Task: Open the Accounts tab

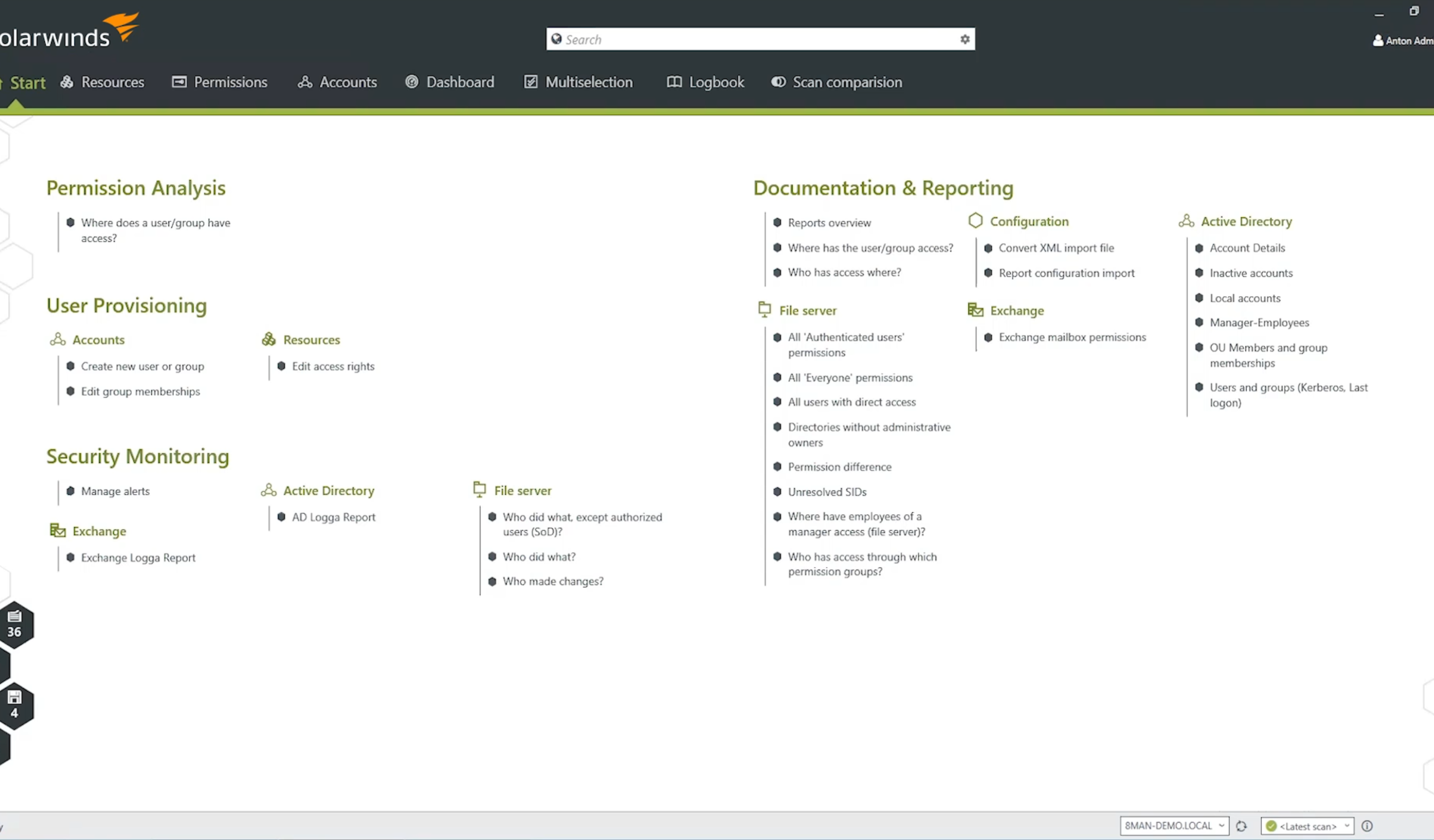Action: click(x=337, y=82)
